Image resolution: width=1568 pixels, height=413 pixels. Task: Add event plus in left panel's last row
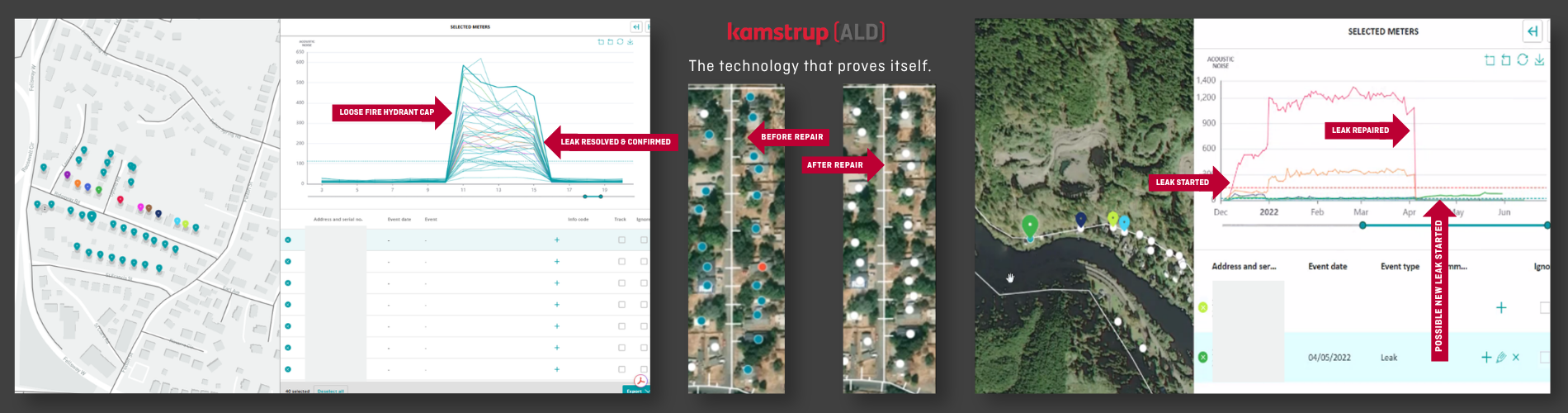coord(557,369)
